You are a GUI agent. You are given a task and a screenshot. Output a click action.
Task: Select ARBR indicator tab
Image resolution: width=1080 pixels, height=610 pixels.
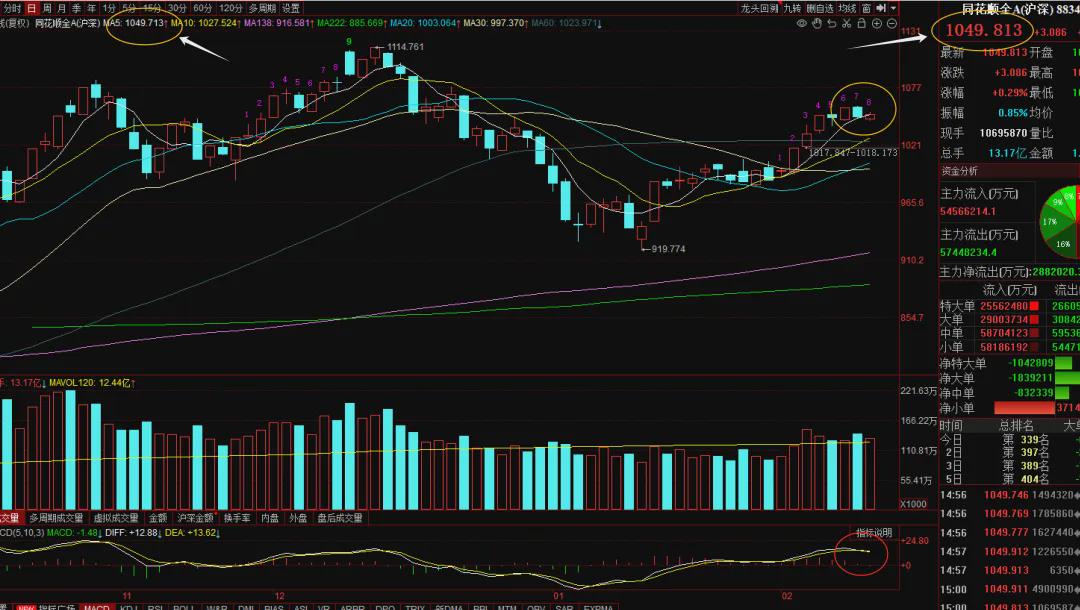click(353, 607)
